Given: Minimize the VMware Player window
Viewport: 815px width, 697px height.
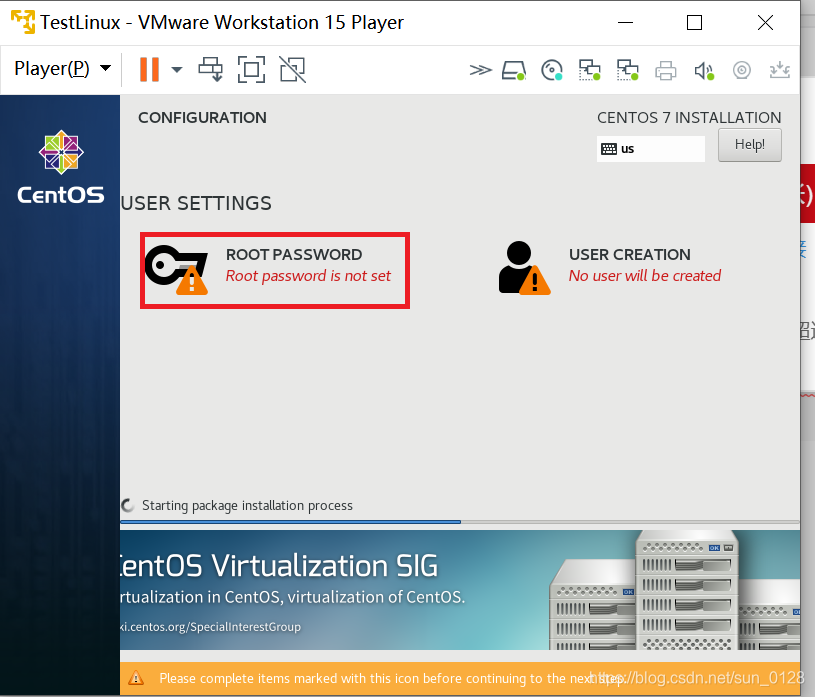Looking at the screenshot, I should (625, 22).
